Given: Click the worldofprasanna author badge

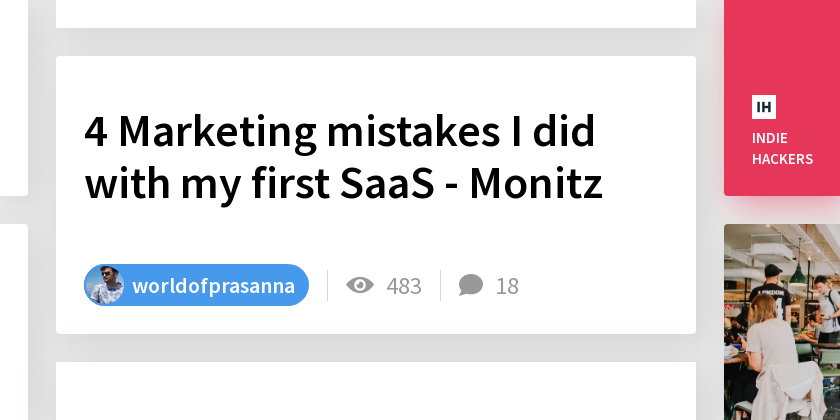Looking at the screenshot, I should (x=197, y=285).
